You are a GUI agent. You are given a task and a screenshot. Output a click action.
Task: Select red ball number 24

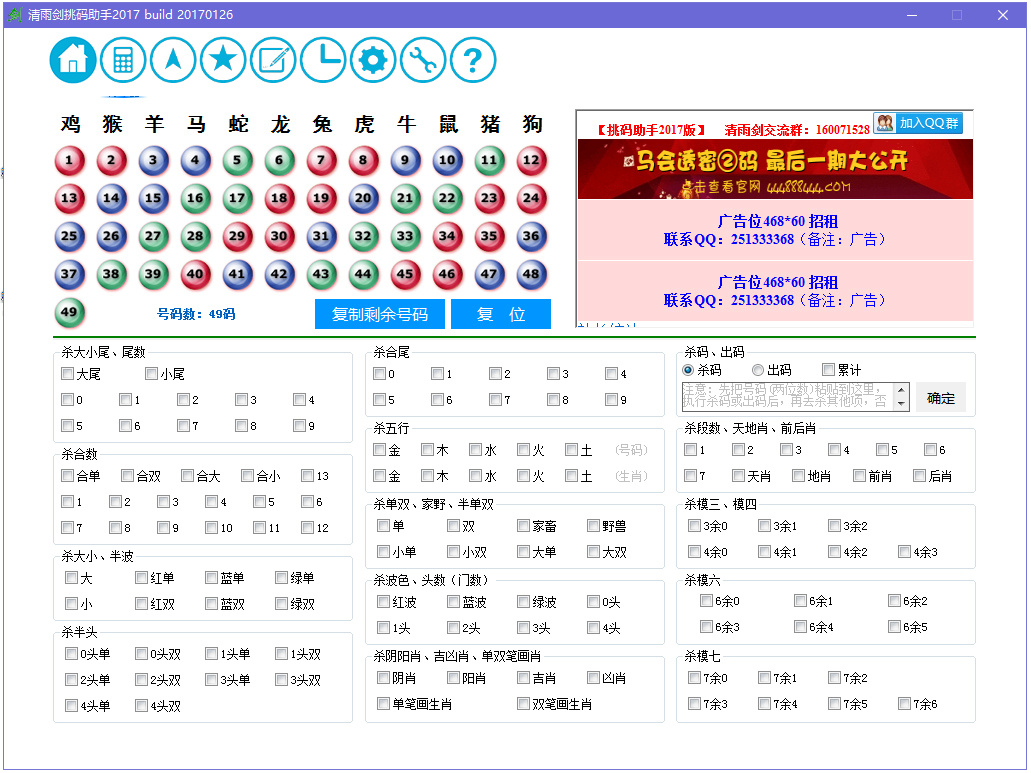coord(531,199)
